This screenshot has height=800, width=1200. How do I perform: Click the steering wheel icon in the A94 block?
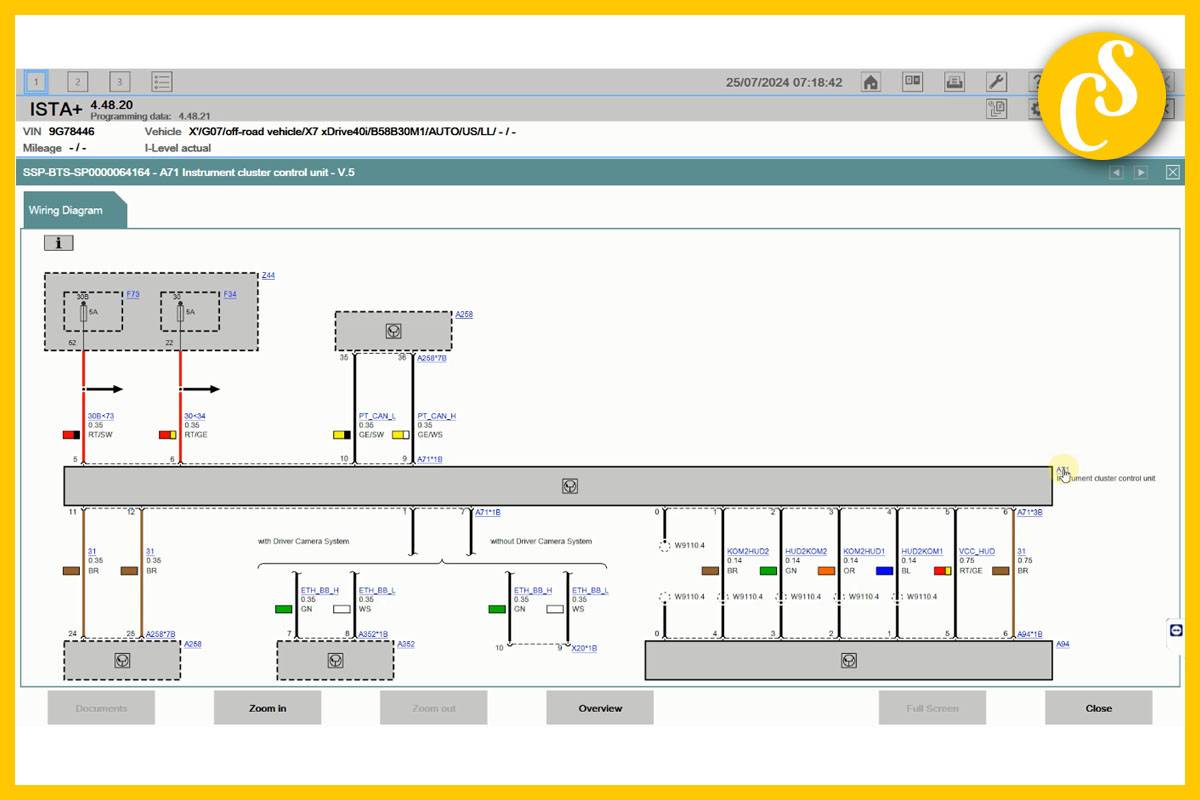tap(848, 660)
